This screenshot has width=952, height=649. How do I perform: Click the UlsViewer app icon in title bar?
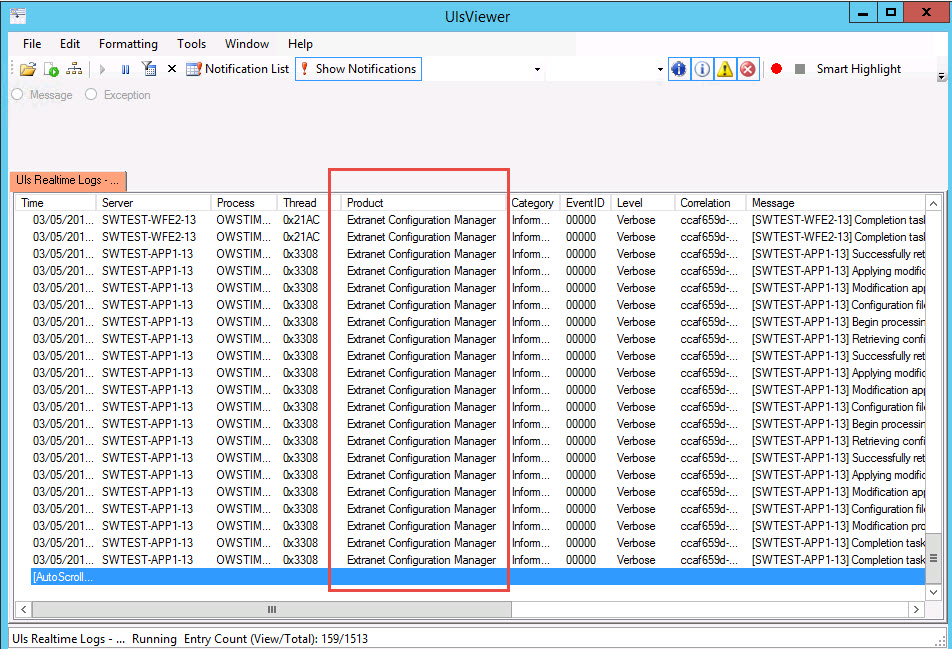(x=18, y=15)
